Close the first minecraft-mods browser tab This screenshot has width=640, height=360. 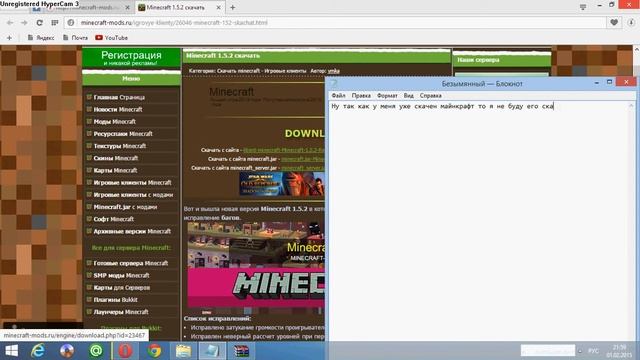127,7
